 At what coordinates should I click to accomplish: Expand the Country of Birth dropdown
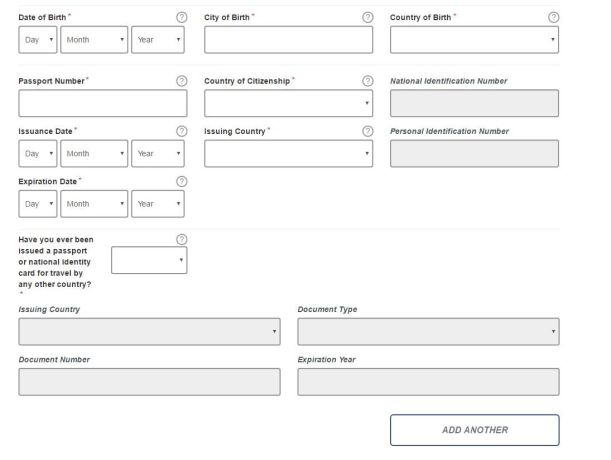pyautogui.click(x=474, y=40)
